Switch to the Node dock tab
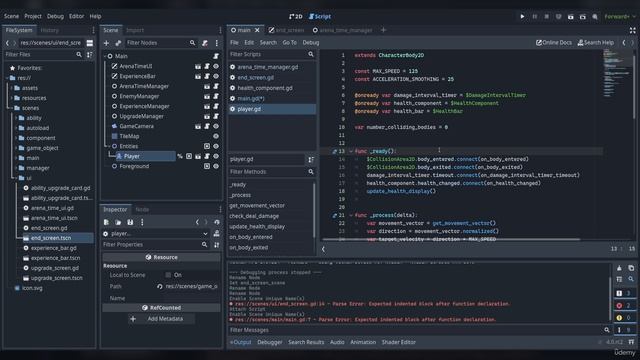The width and height of the screenshot is (640, 360). [x=142, y=210]
